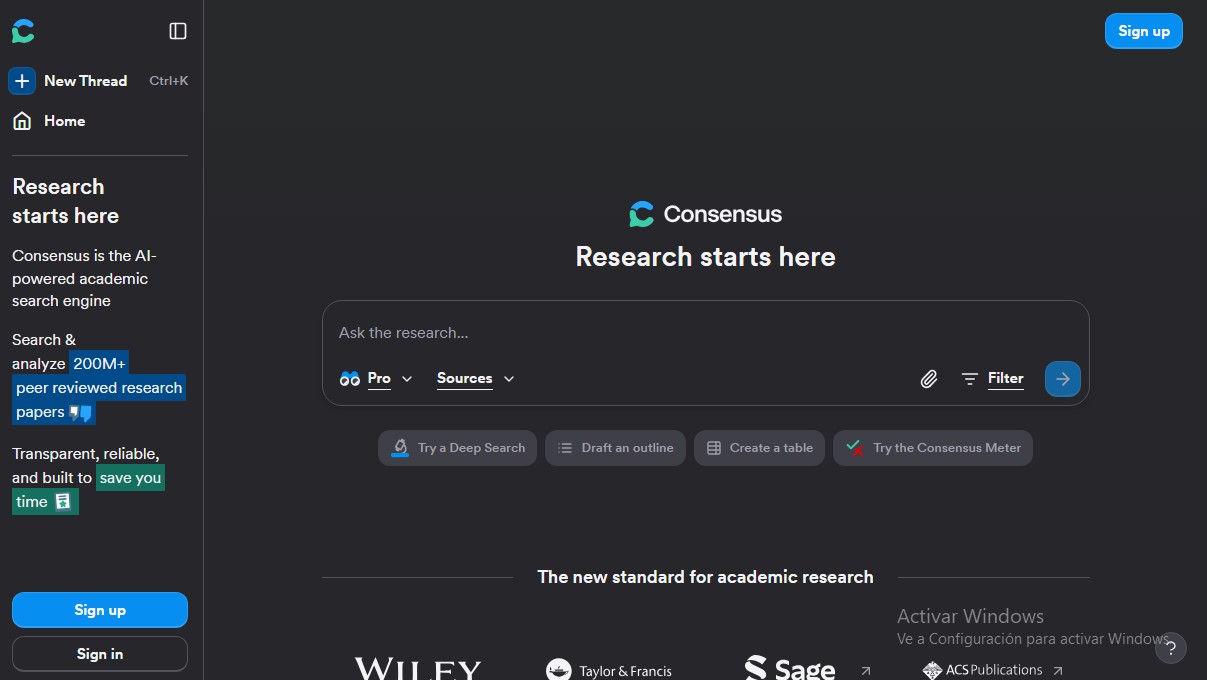Click the Sign up button
Screen dimensions: 1207x680
[99, 610]
